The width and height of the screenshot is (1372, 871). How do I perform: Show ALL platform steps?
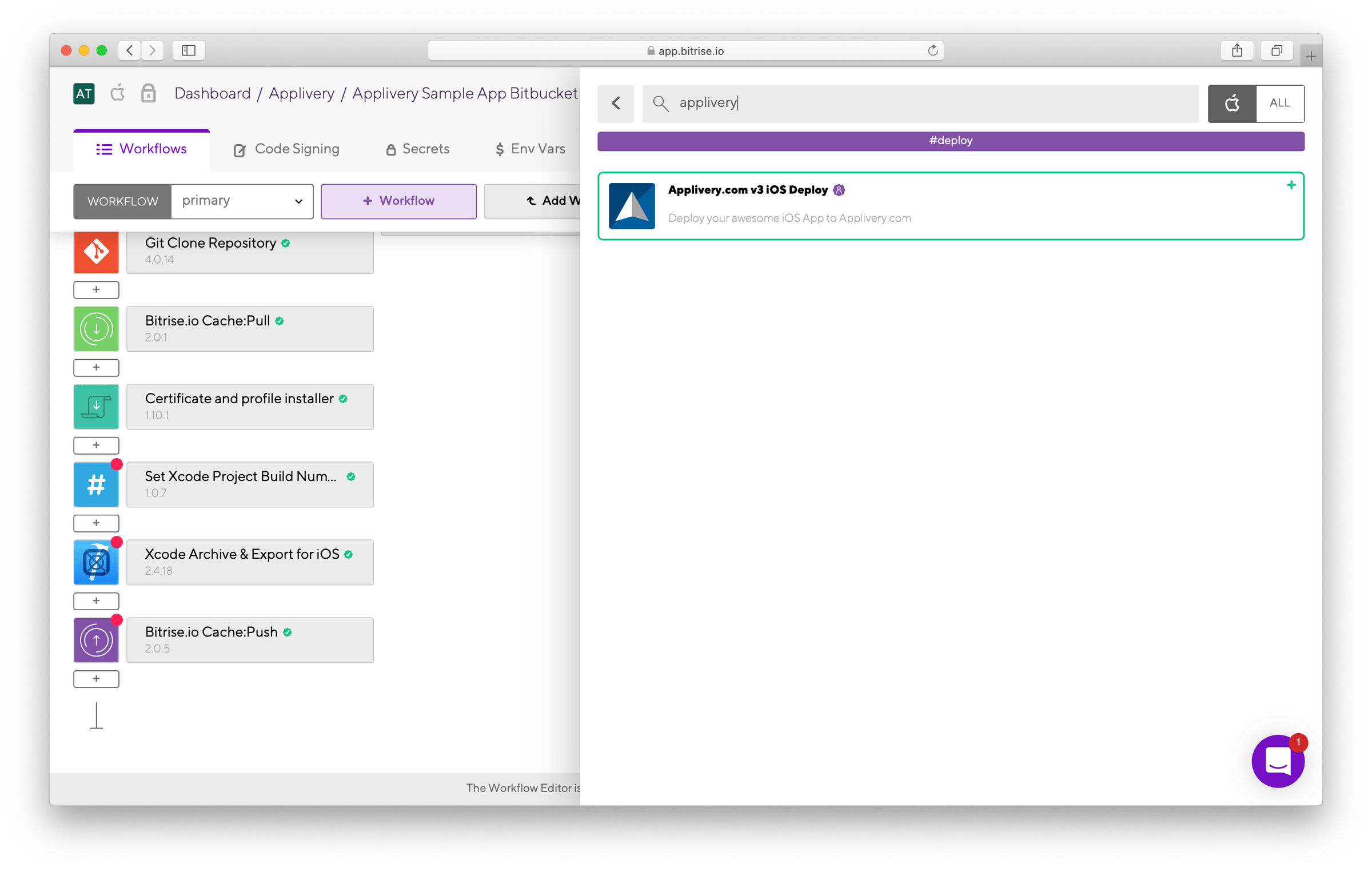[1280, 104]
